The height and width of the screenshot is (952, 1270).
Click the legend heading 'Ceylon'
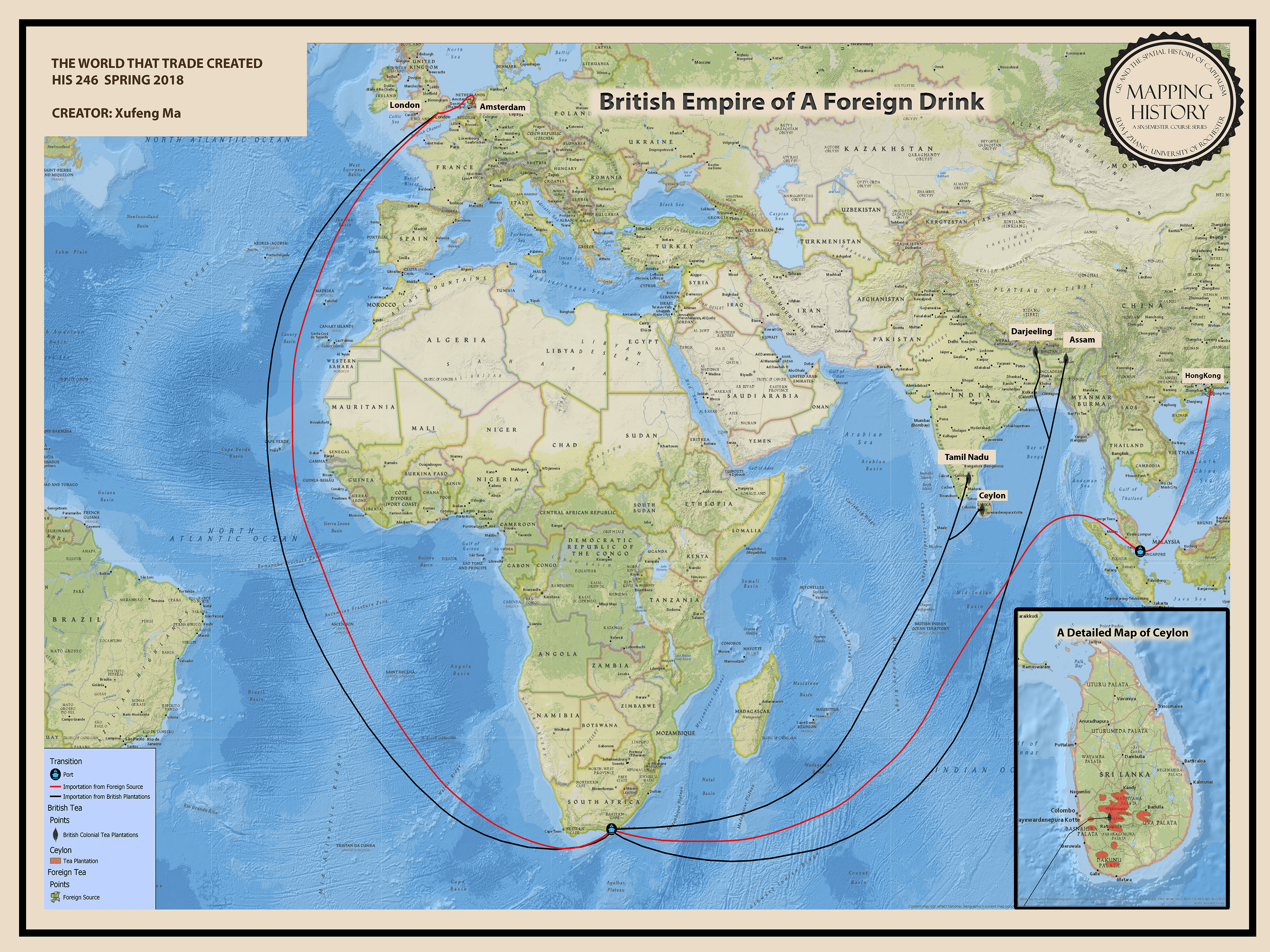61,850
